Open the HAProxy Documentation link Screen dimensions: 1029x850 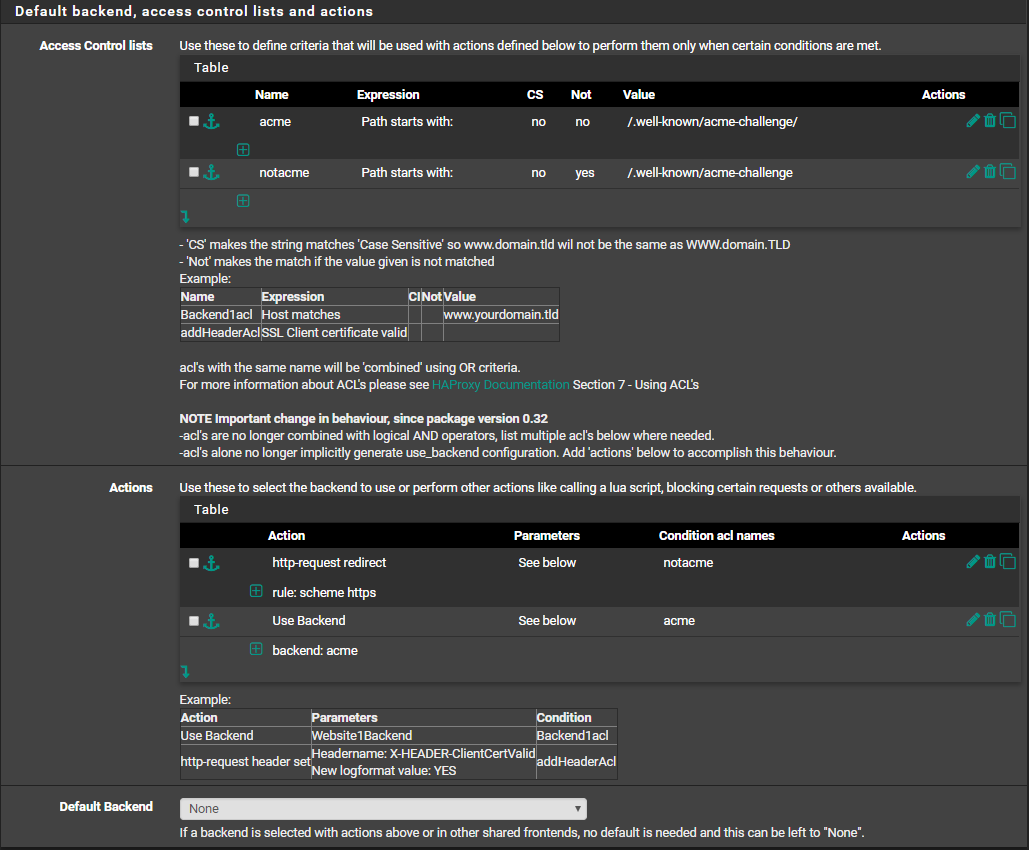point(500,385)
